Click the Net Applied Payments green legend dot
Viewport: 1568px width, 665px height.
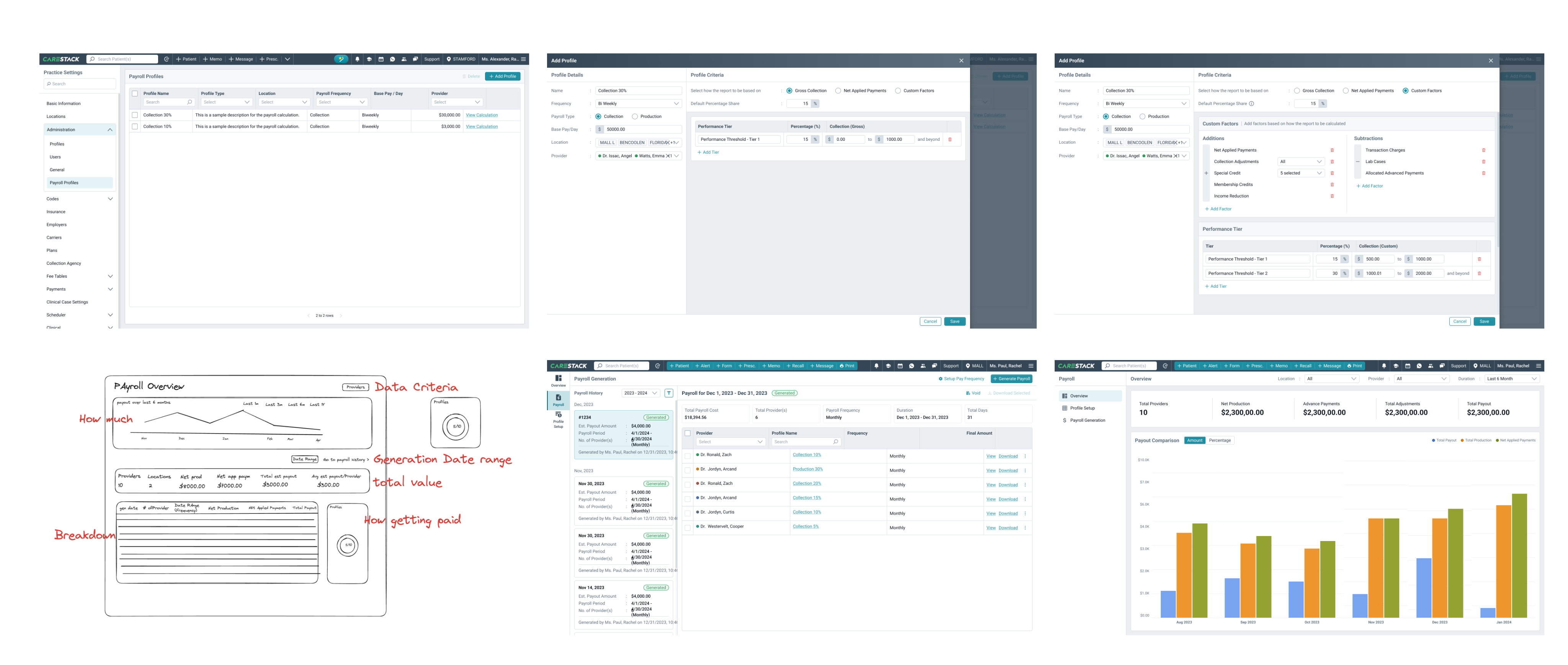[x=1497, y=440]
